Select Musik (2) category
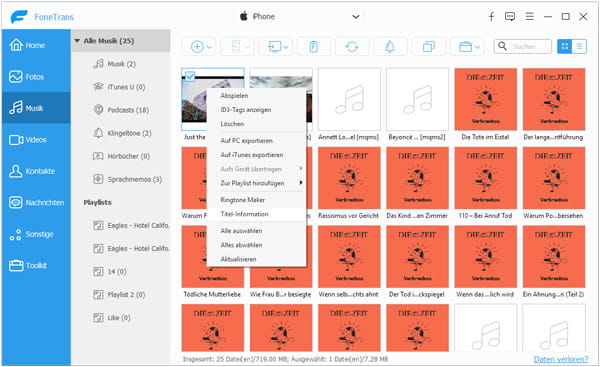 (121, 64)
